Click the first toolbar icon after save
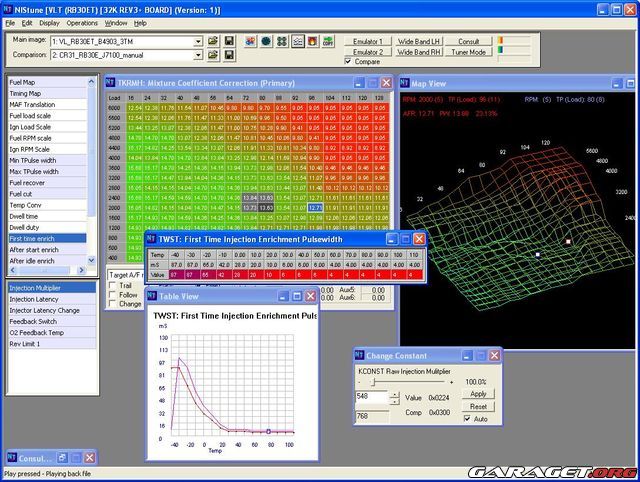This screenshot has height=482, width=640. click(248, 41)
